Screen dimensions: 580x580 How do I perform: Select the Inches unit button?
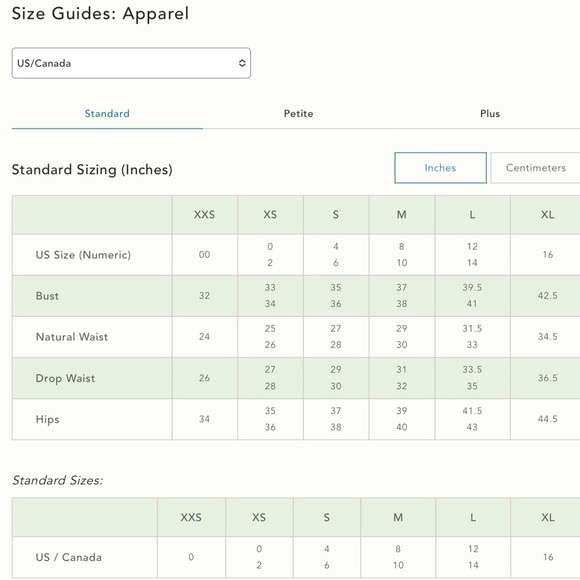[440, 168]
